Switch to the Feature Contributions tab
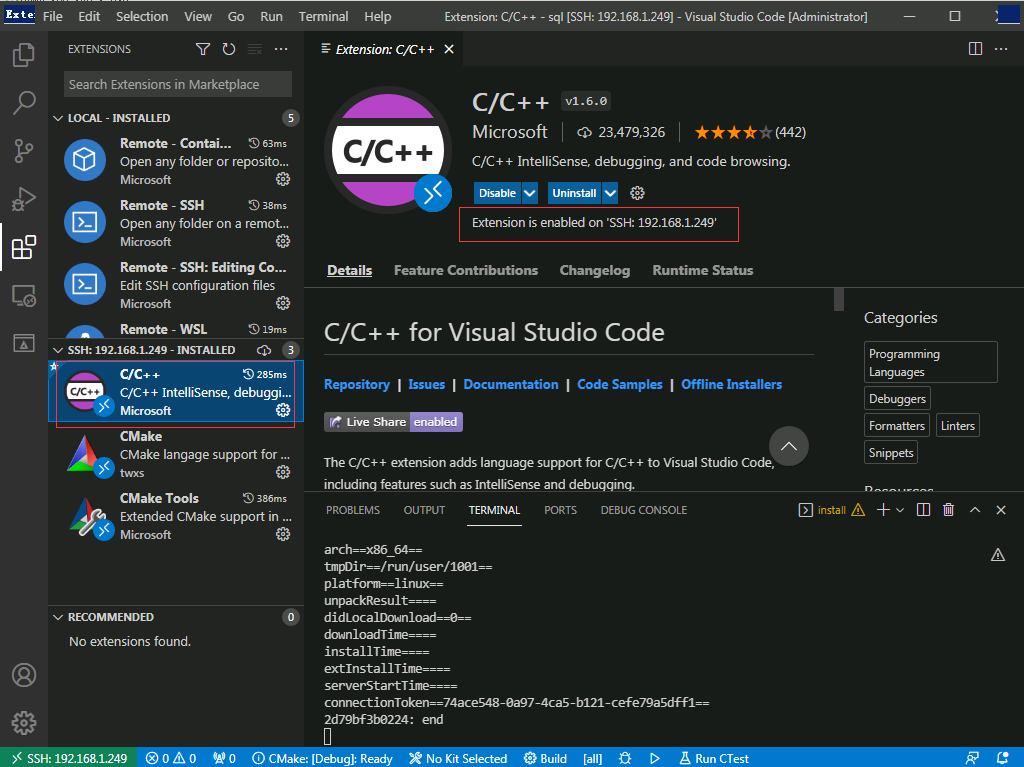Screen dimensions: 1024x767 (466, 270)
